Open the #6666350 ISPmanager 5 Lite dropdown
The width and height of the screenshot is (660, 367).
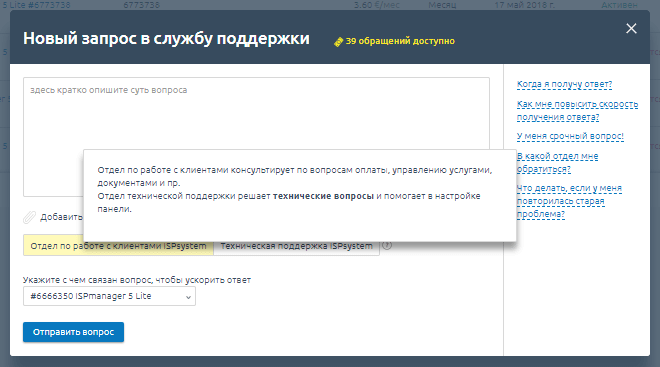pyautogui.click(x=109, y=296)
